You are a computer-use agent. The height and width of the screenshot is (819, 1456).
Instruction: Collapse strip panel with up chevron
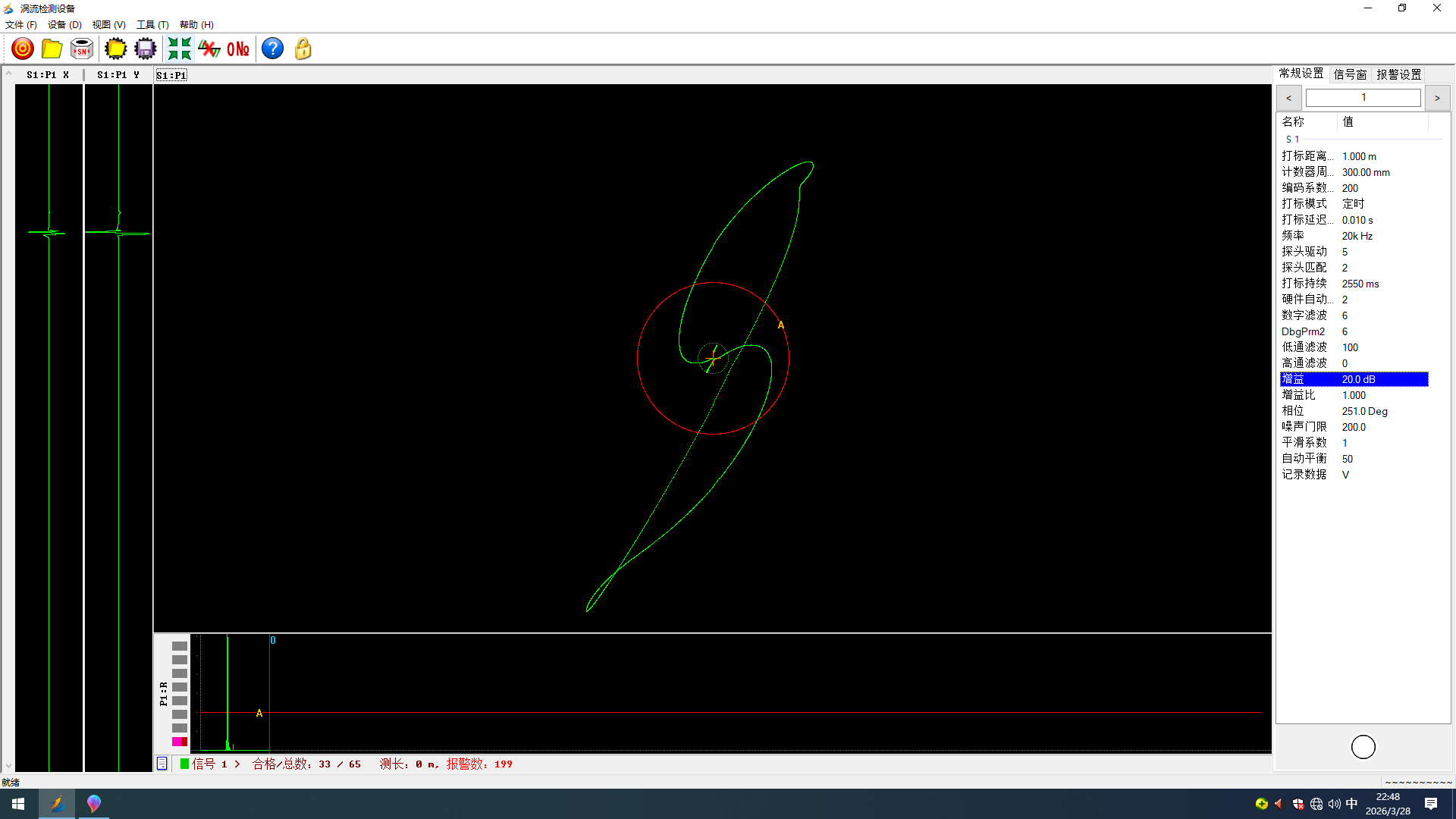coord(8,74)
